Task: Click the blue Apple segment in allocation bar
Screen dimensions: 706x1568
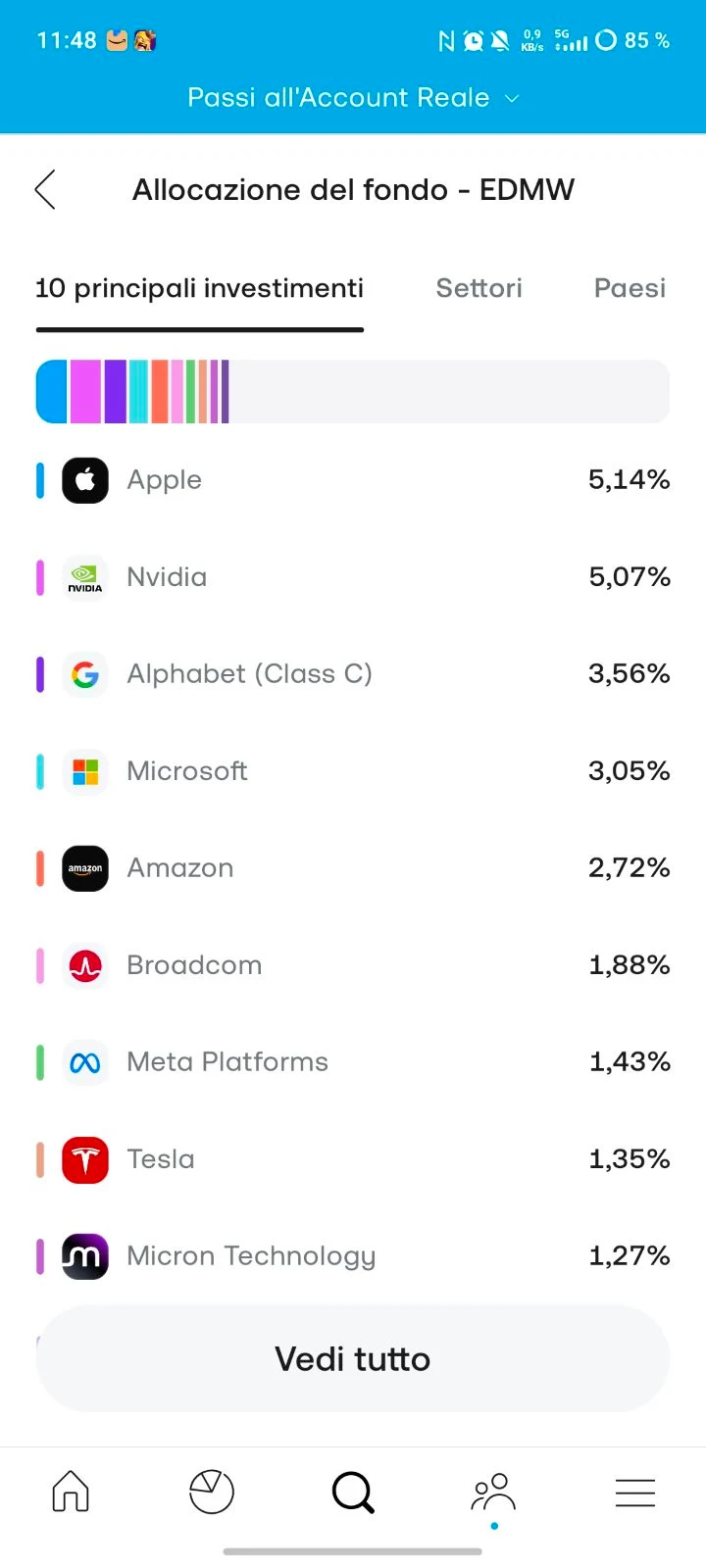Action: 52,392
